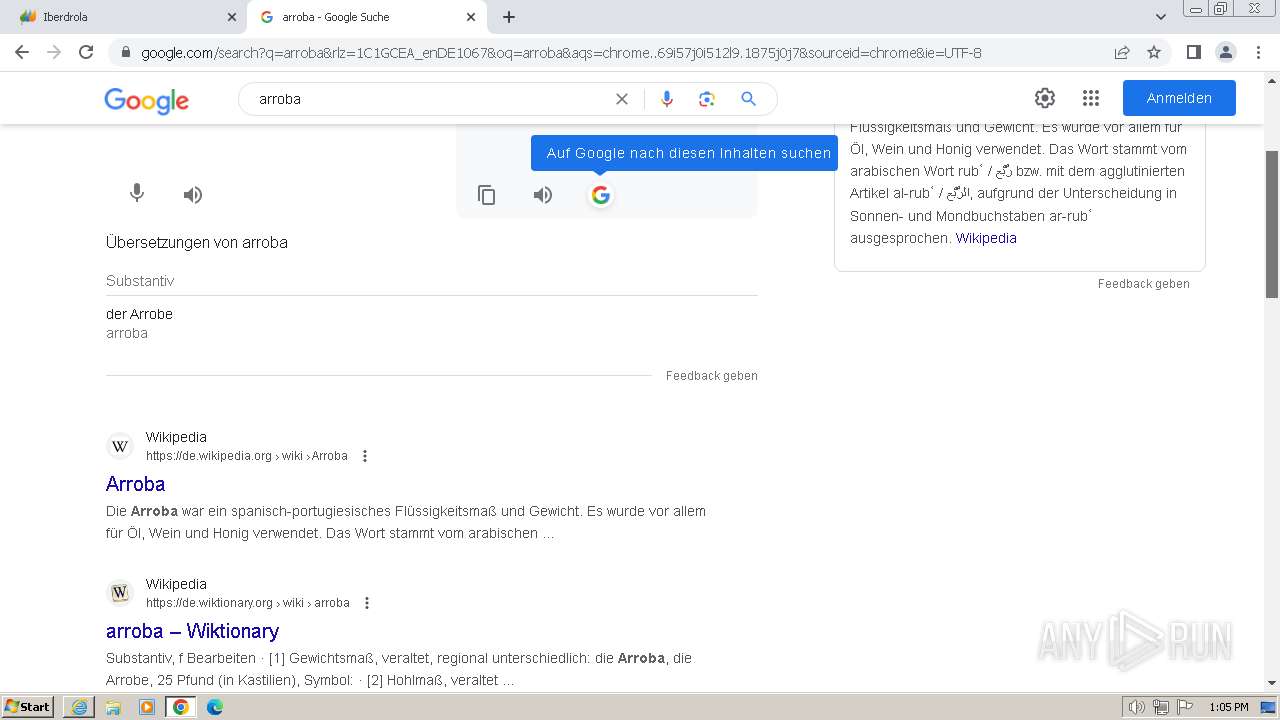Open the Google apps grid icon
The image size is (1280, 720).
[1091, 98]
